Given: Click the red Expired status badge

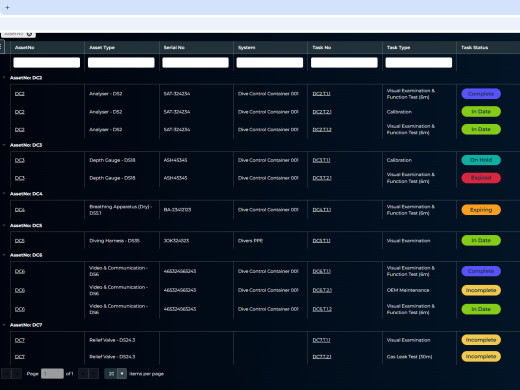Looking at the screenshot, I should 481,178.
